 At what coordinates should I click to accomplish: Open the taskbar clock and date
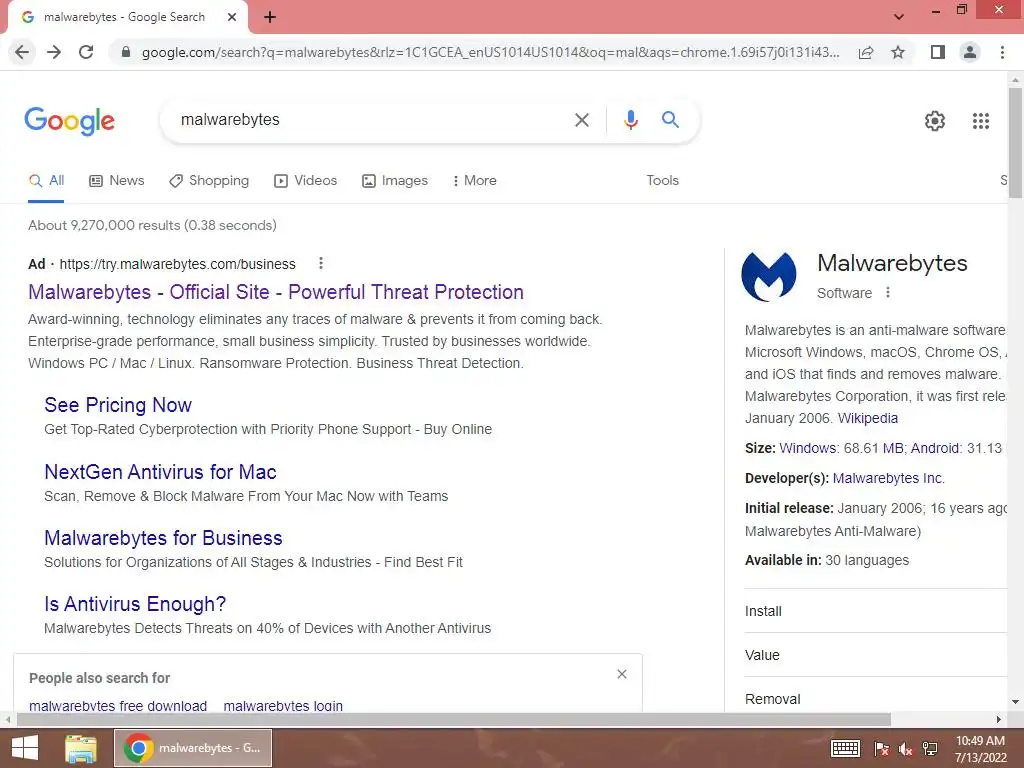980,748
